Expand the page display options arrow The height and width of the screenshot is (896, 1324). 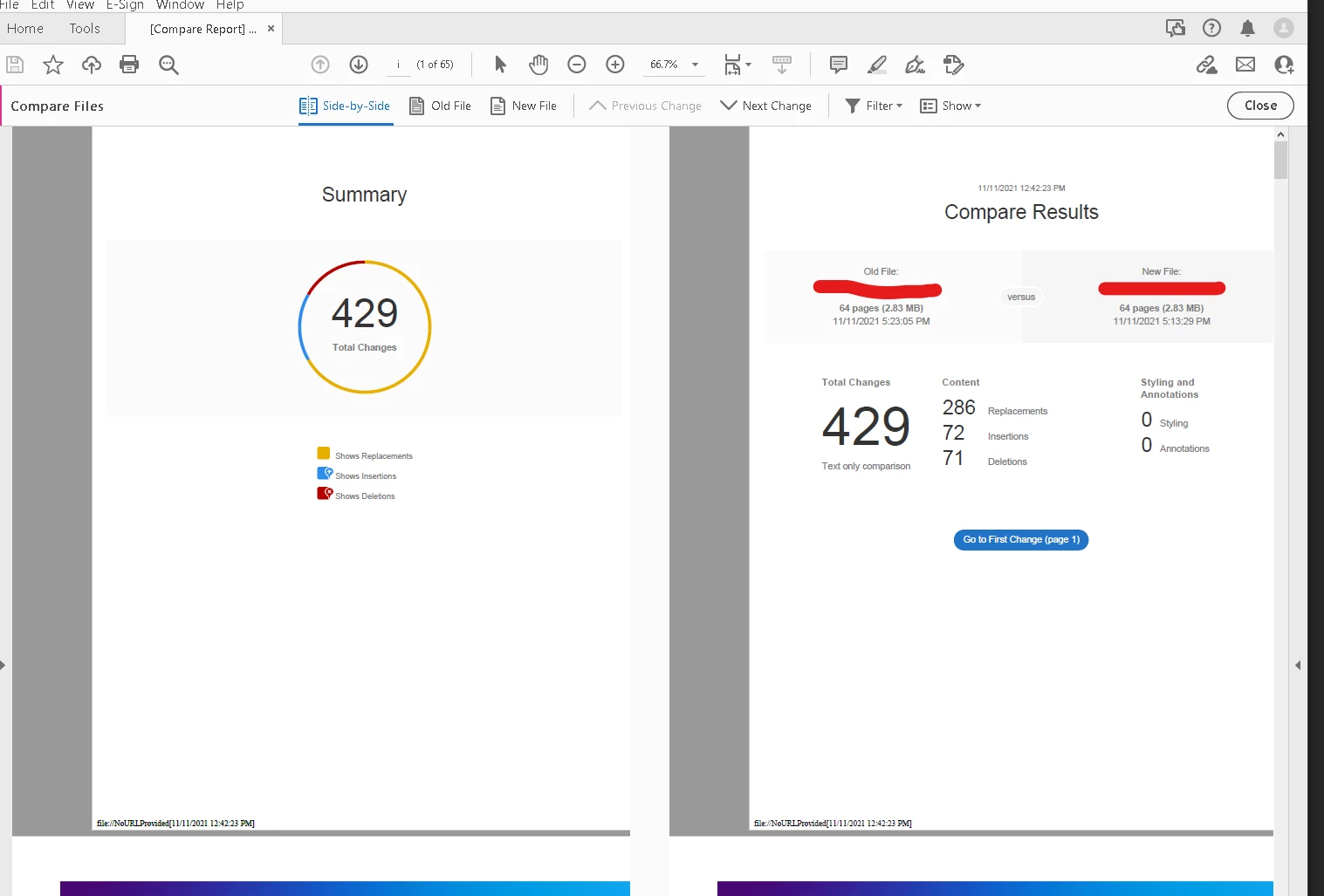(749, 65)
